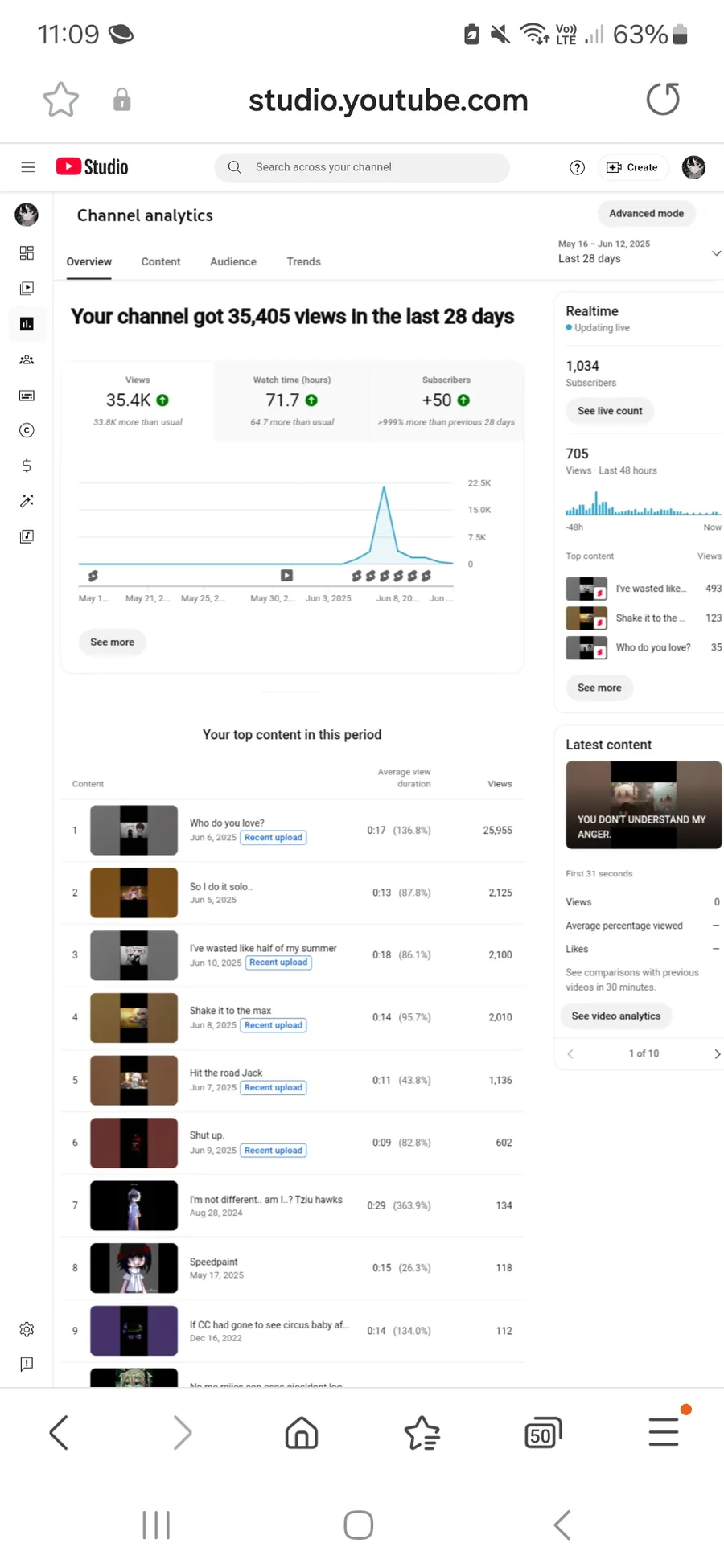The image size is (724, 1568).
Task: Click the realtime 48-hour views bar chart
Action: [x=644, y=503]
